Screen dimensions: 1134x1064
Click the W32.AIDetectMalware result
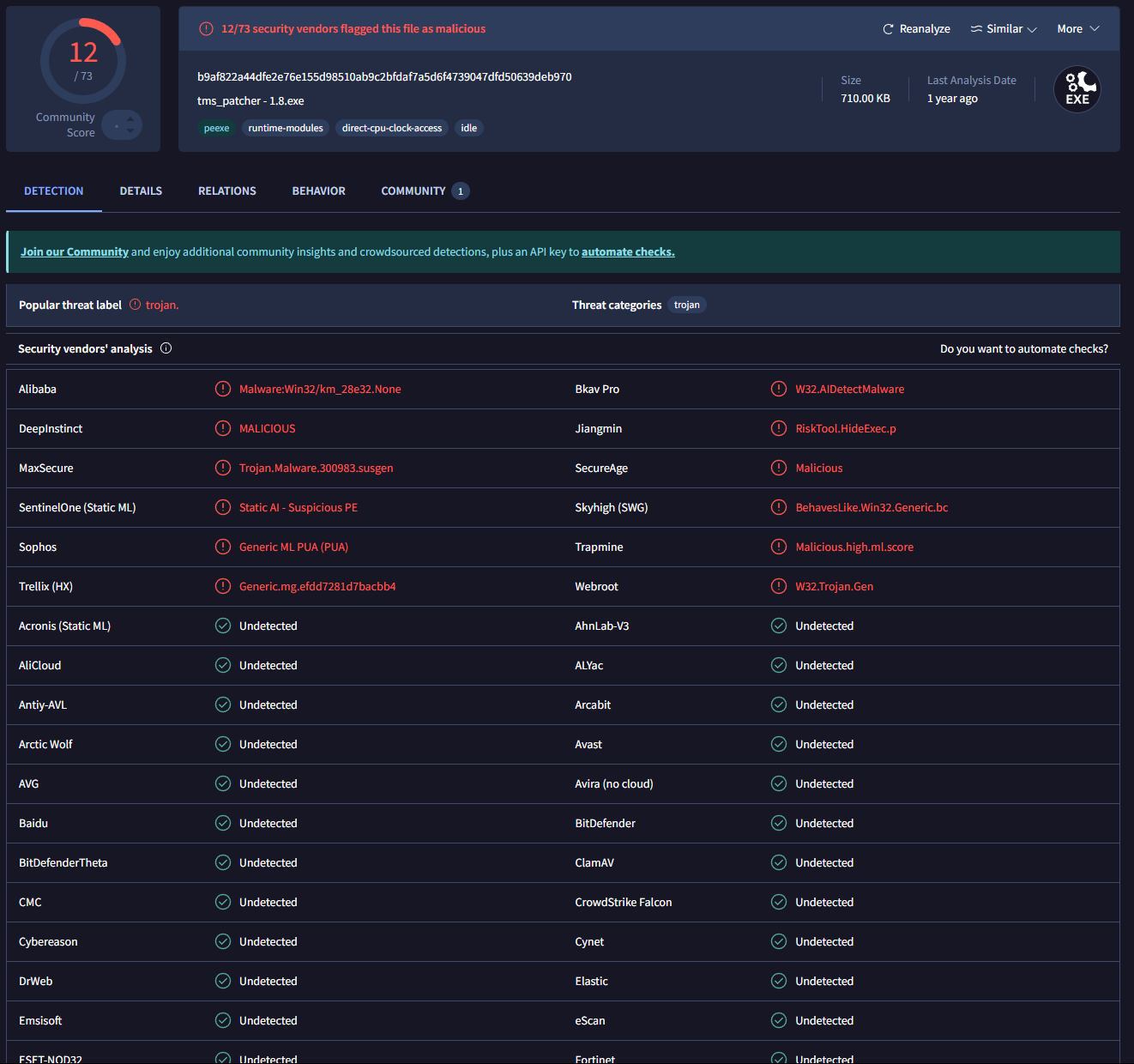(x=850, y=390)
